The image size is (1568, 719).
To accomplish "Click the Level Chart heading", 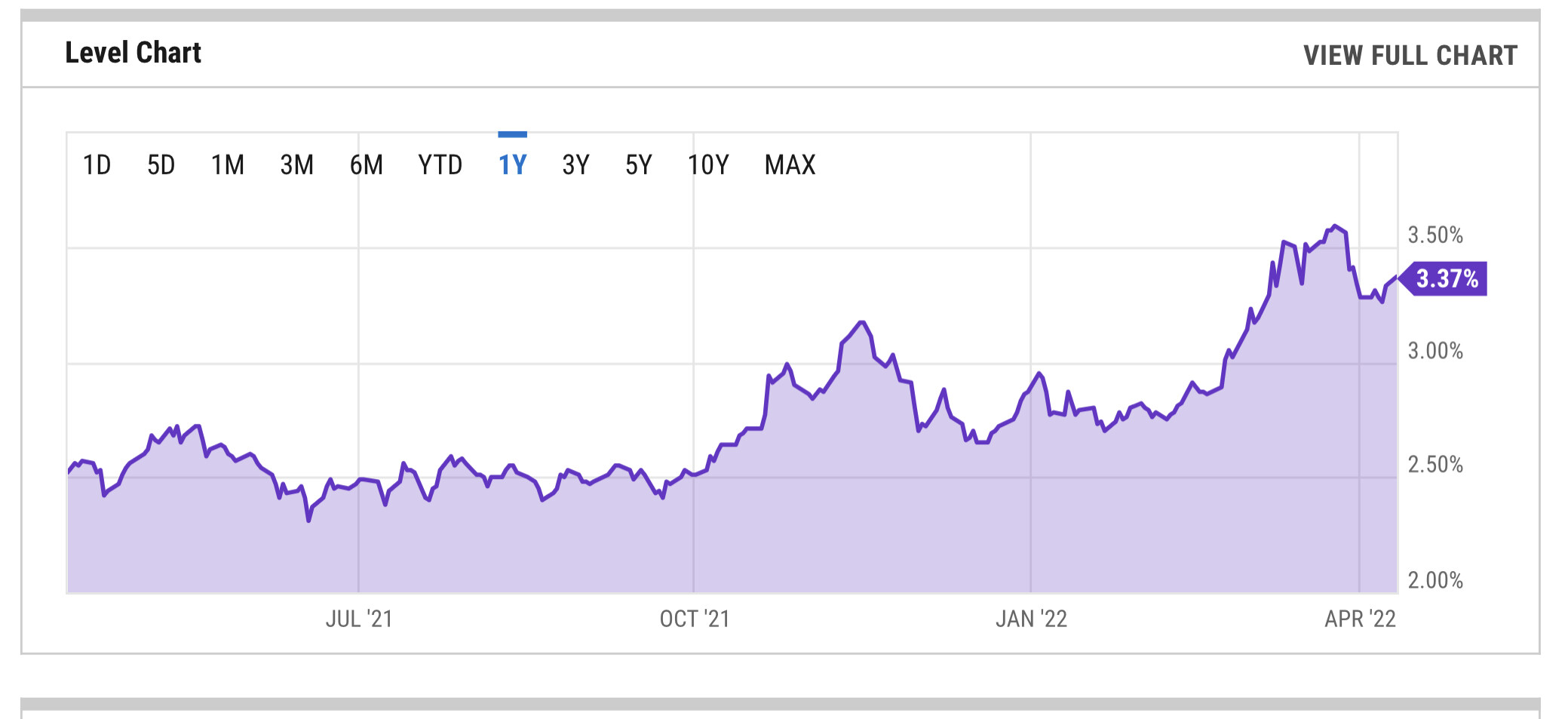I will pos(133,53).
